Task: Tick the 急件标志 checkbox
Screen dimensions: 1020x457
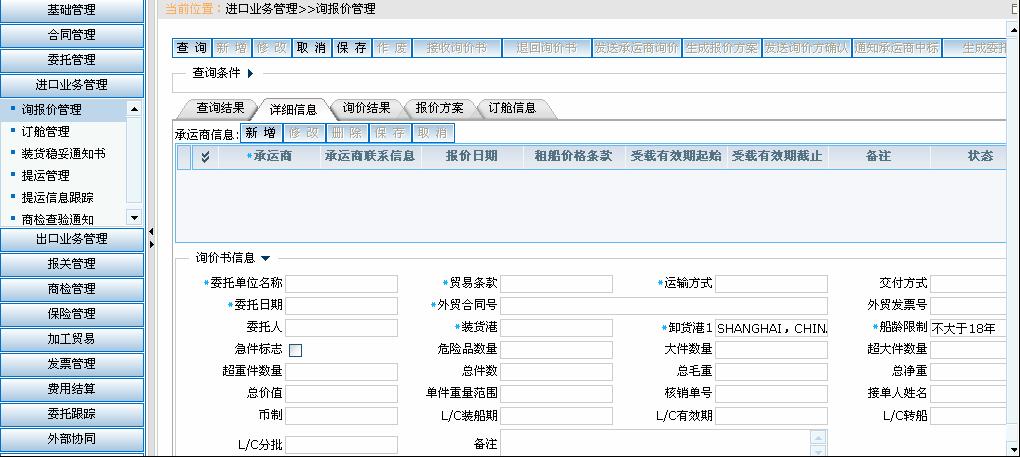Action: 295,350
